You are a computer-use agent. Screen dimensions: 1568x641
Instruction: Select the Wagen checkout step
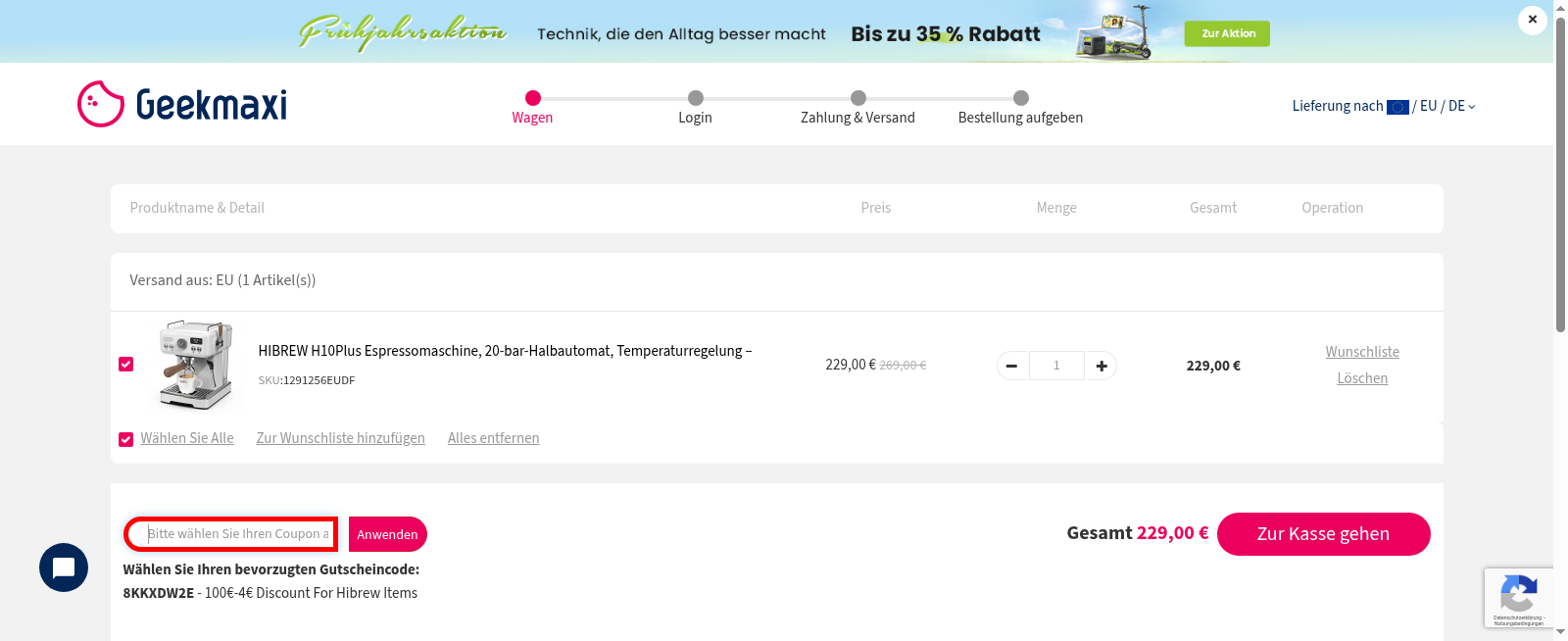coord(532,108)
